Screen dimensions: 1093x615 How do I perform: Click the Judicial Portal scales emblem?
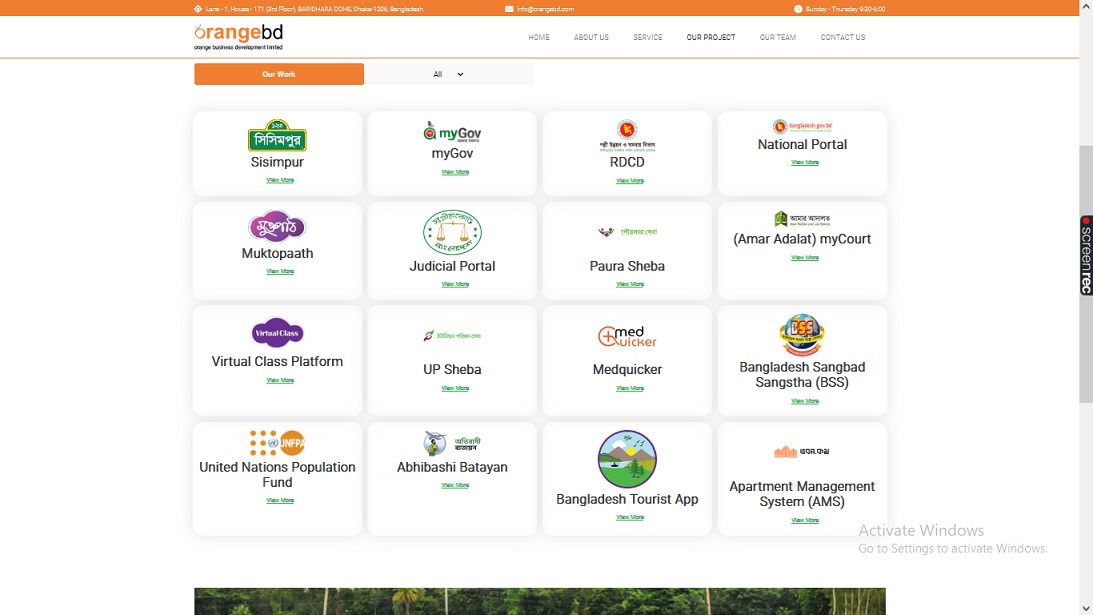pos(452,233)
